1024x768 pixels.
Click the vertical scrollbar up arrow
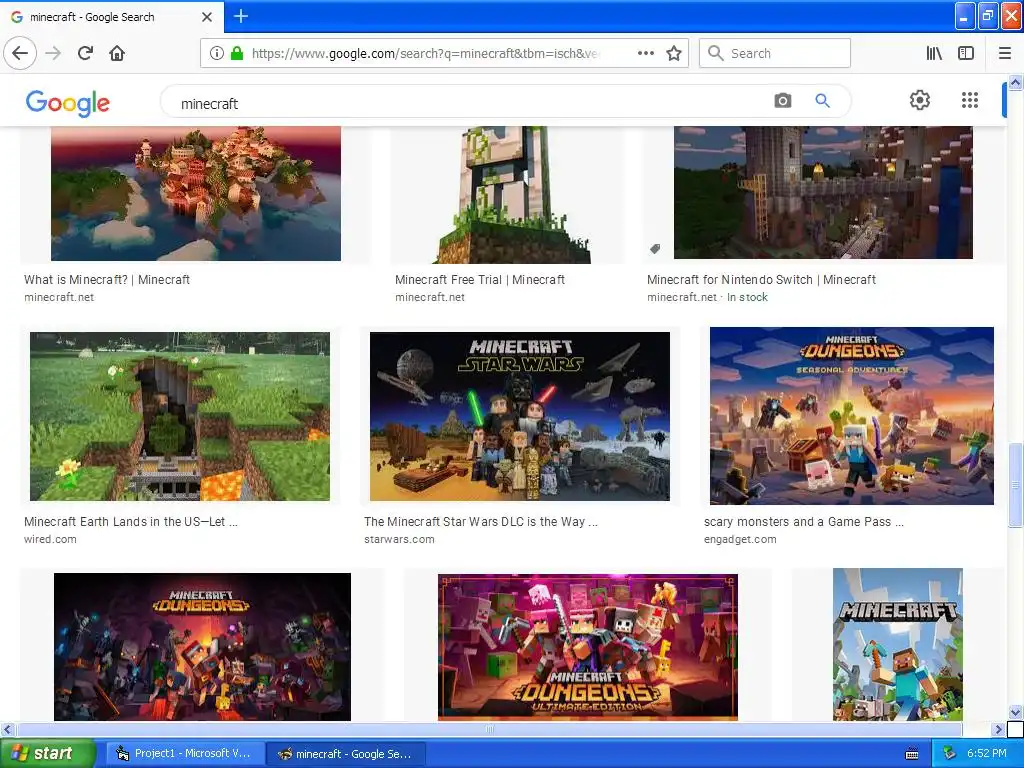coord(1016,82)
